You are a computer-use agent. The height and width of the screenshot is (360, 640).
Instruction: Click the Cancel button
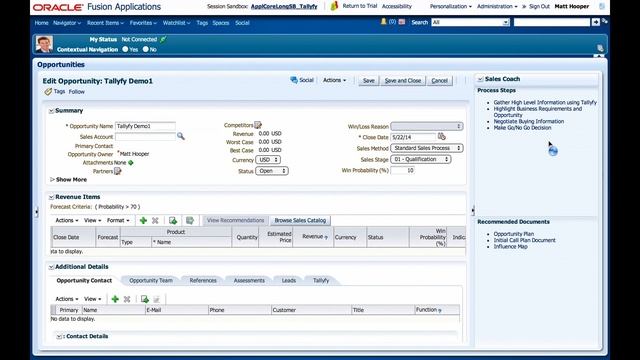440,80
